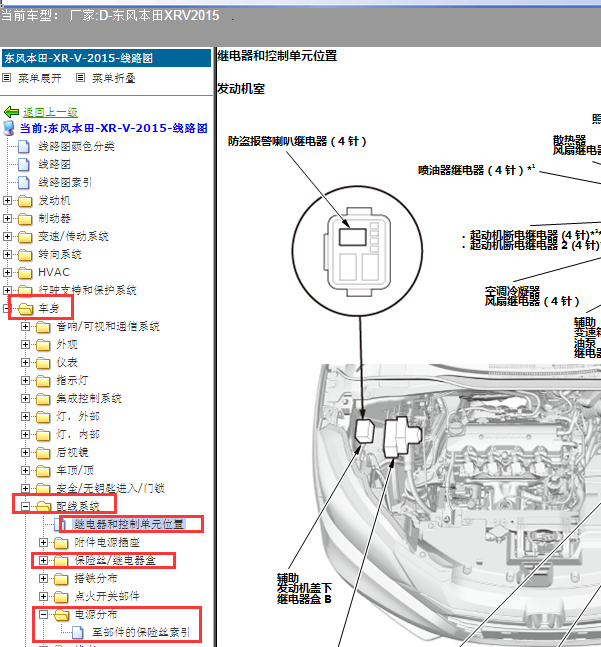This screenshot has height=647, width=601.
Task: Click the 发动机 folder icon
Action: 25,201
